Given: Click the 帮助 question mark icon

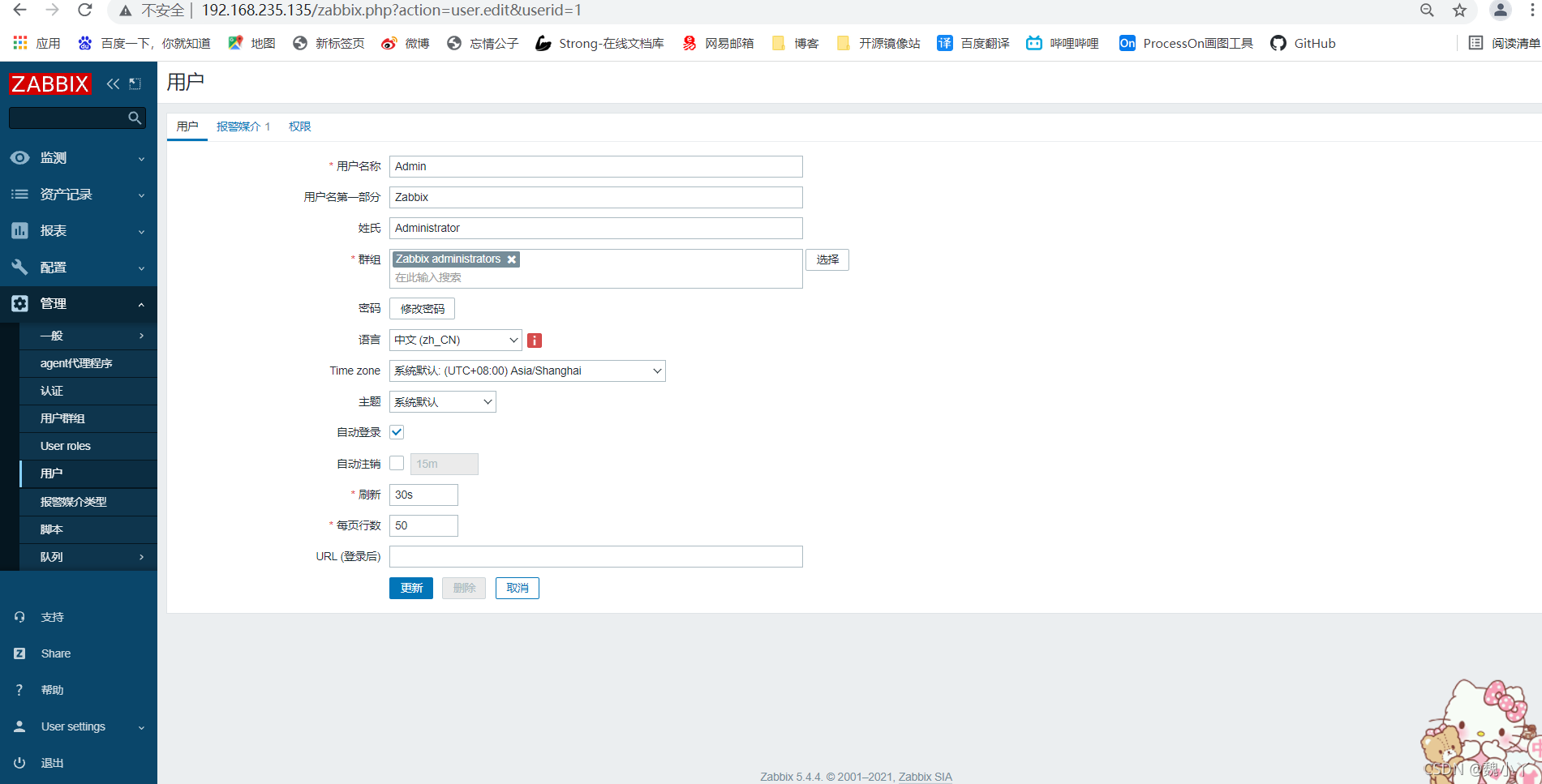Looking at the screenshot, I should [19, 690].
